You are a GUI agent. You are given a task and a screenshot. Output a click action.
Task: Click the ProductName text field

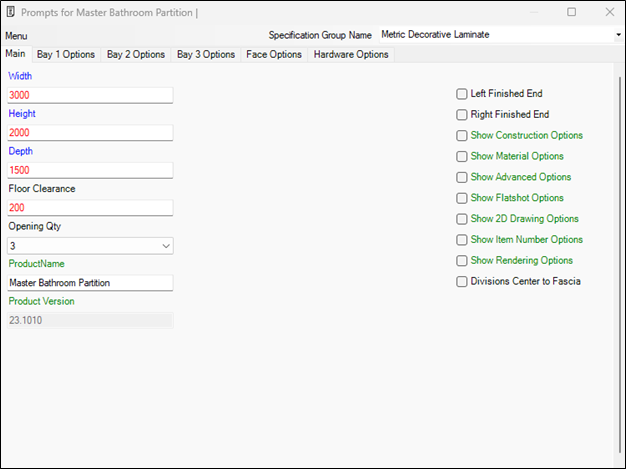point(90,283)
